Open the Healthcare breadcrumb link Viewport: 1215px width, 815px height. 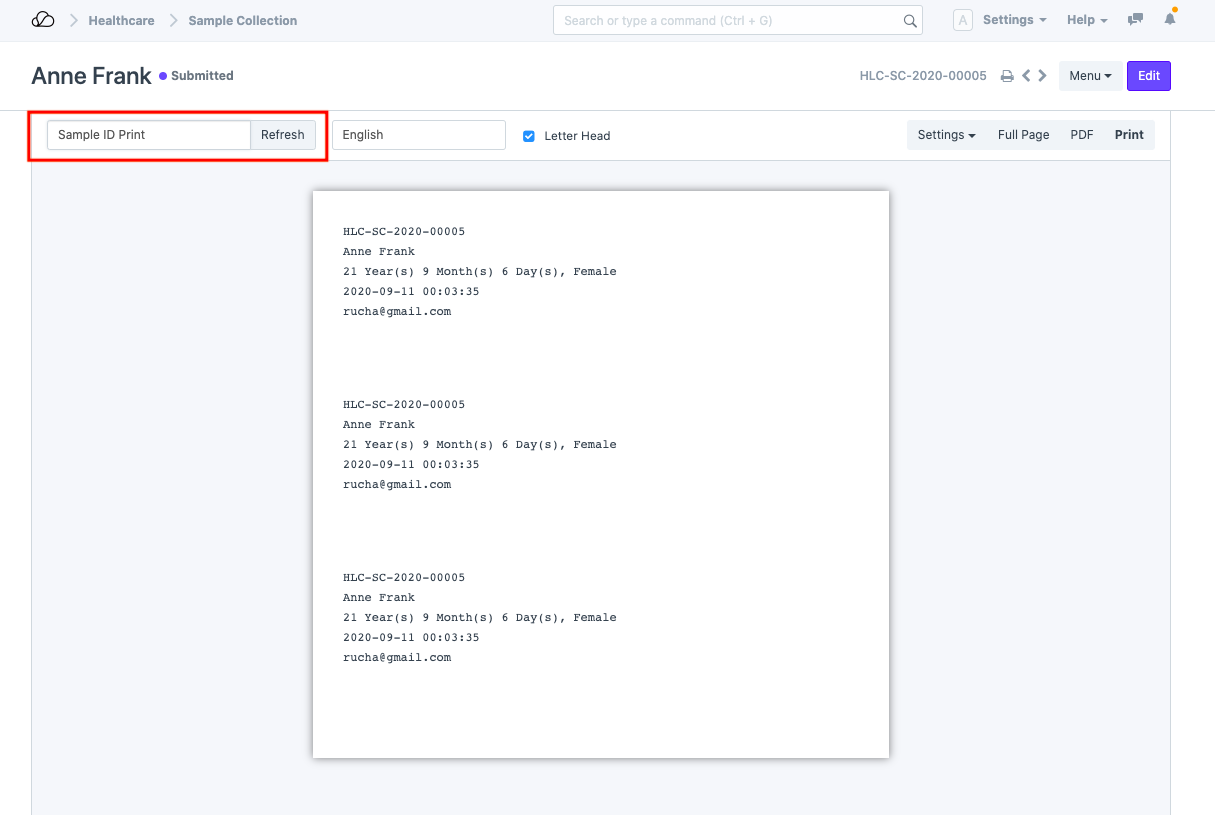coord(121,20)
